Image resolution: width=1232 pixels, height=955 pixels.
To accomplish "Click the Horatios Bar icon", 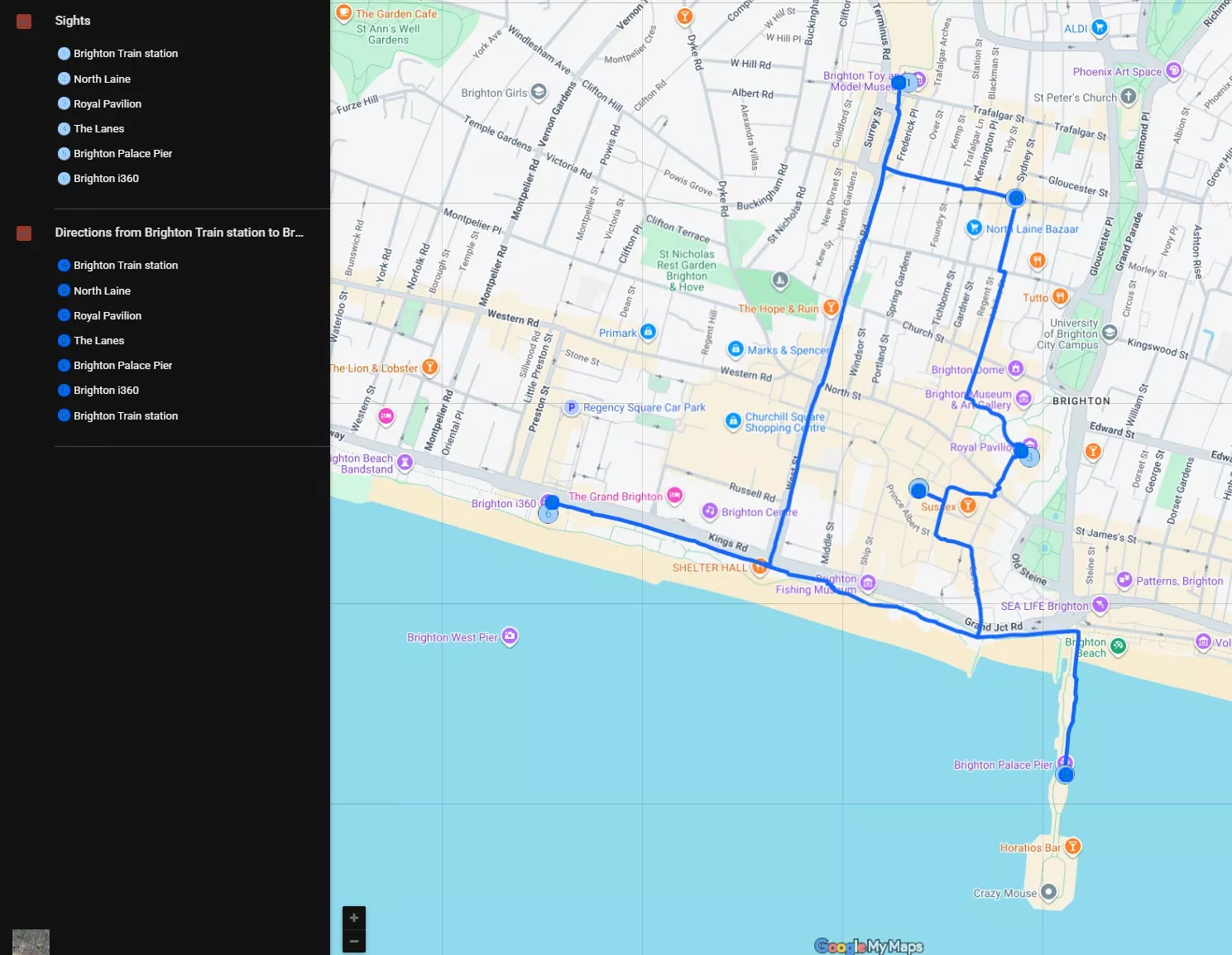I will [1072, 846].
